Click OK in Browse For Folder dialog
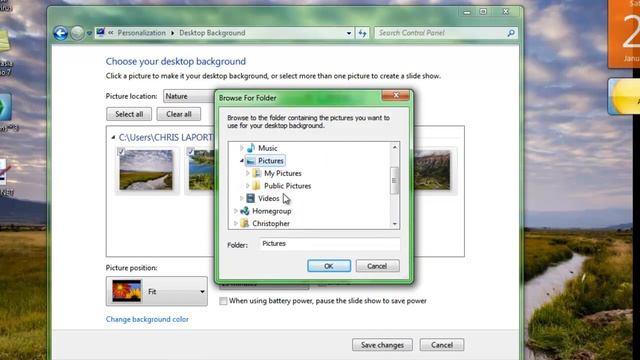The height and width of the screenshot is (360, 640). point(329,266)
